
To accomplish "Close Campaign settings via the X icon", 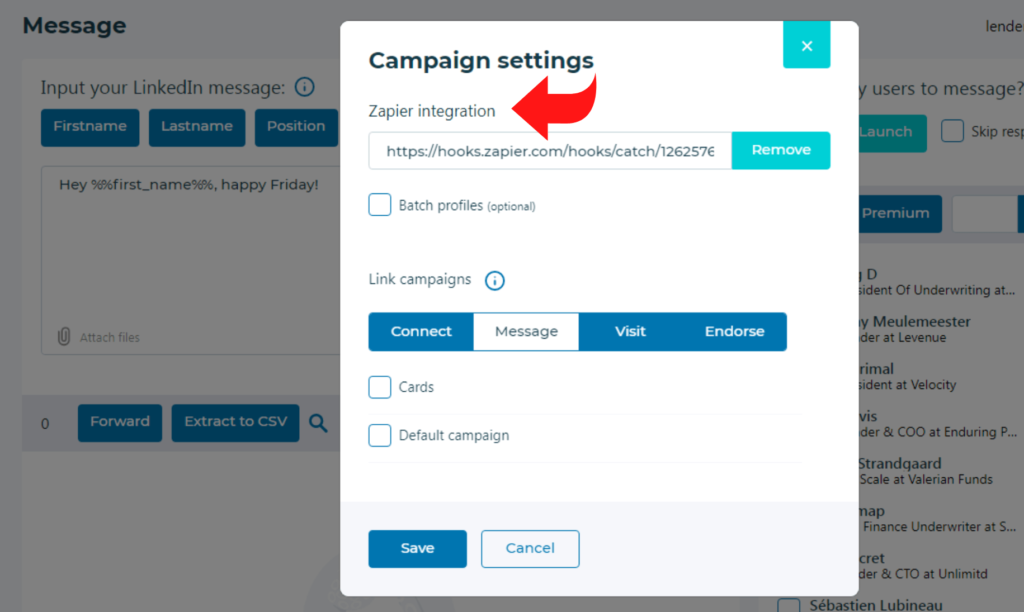I will tap(806, 45).
